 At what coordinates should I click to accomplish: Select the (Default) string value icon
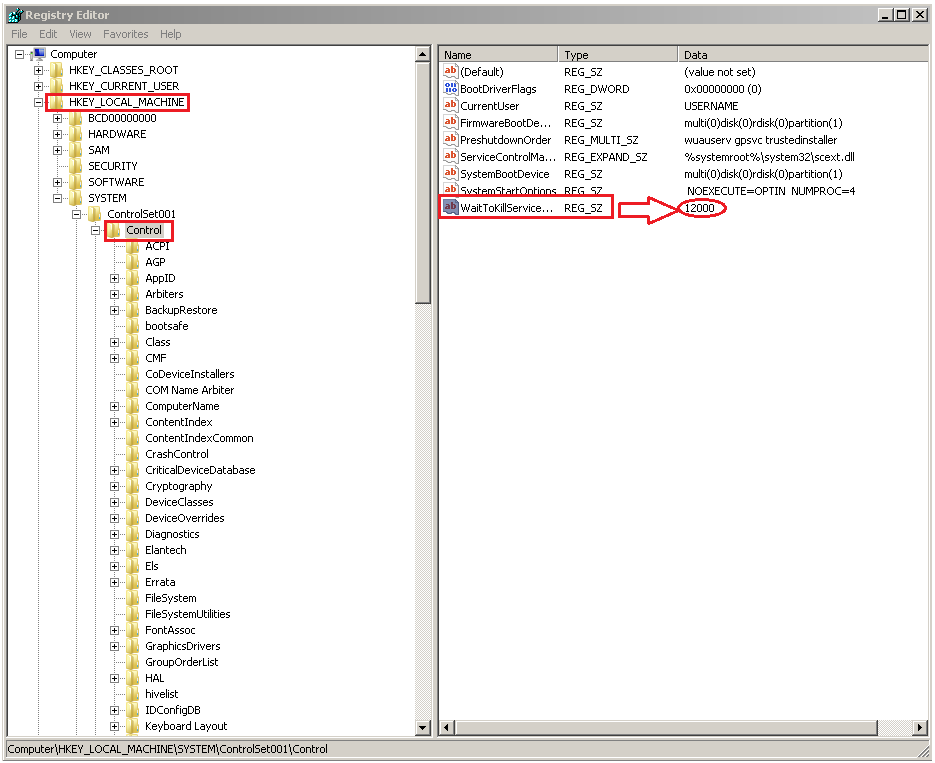tap(450, 71)
